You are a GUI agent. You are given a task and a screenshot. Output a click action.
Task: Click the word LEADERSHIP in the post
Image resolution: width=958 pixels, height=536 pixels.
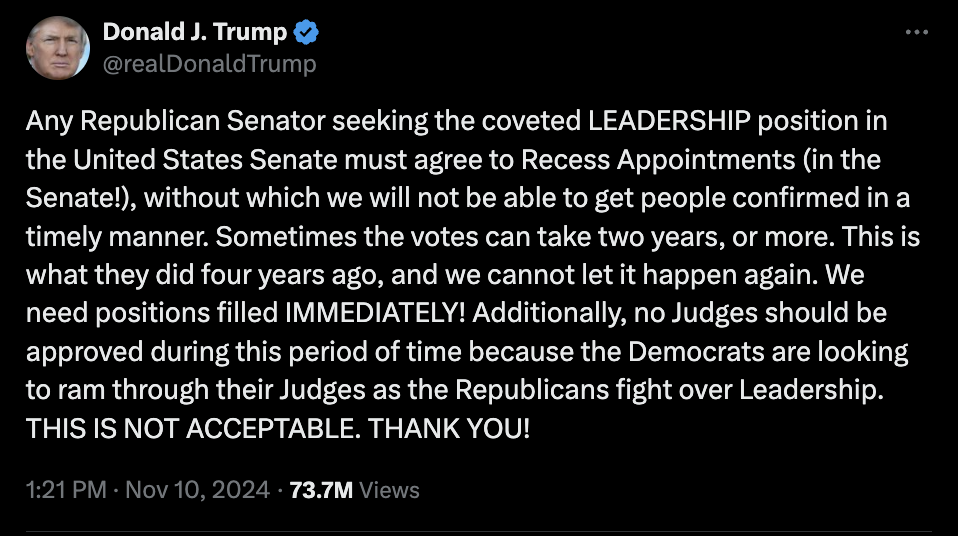(669, 121)
